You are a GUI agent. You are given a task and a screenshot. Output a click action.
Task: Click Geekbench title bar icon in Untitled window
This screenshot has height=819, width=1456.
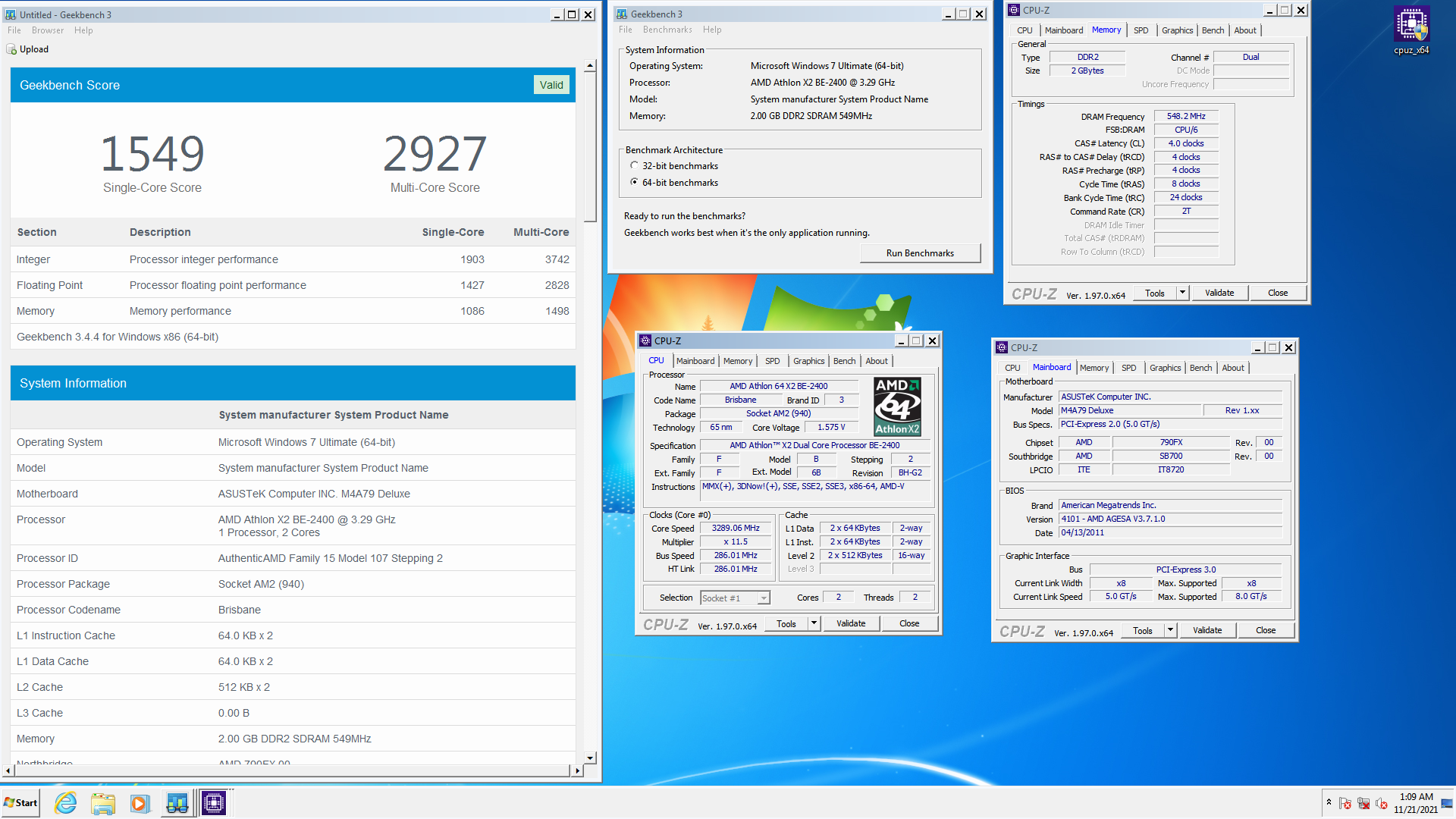coord(11,14)
